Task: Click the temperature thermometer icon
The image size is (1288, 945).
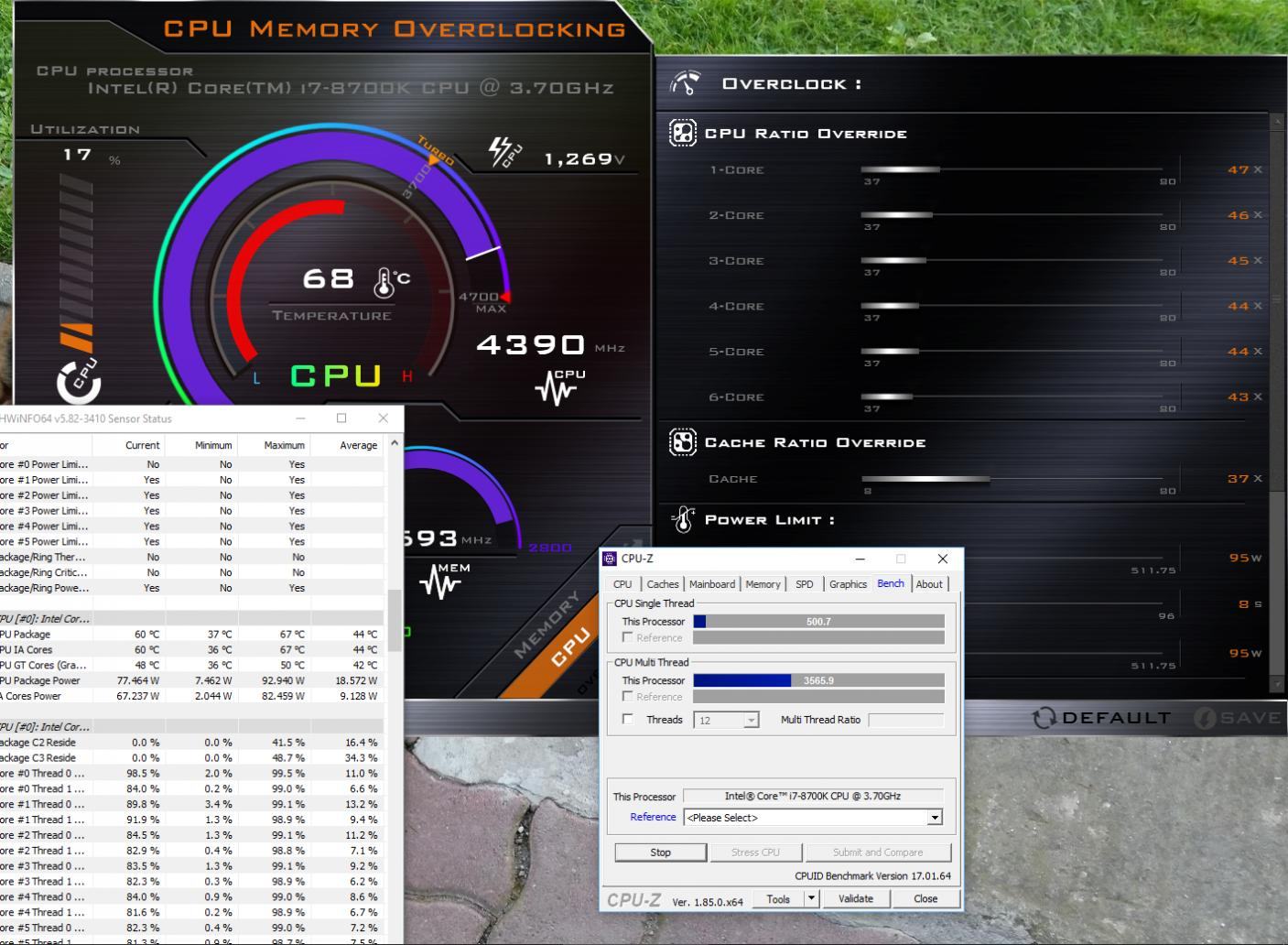Action: pyautogui.click(x=385, y=283)
